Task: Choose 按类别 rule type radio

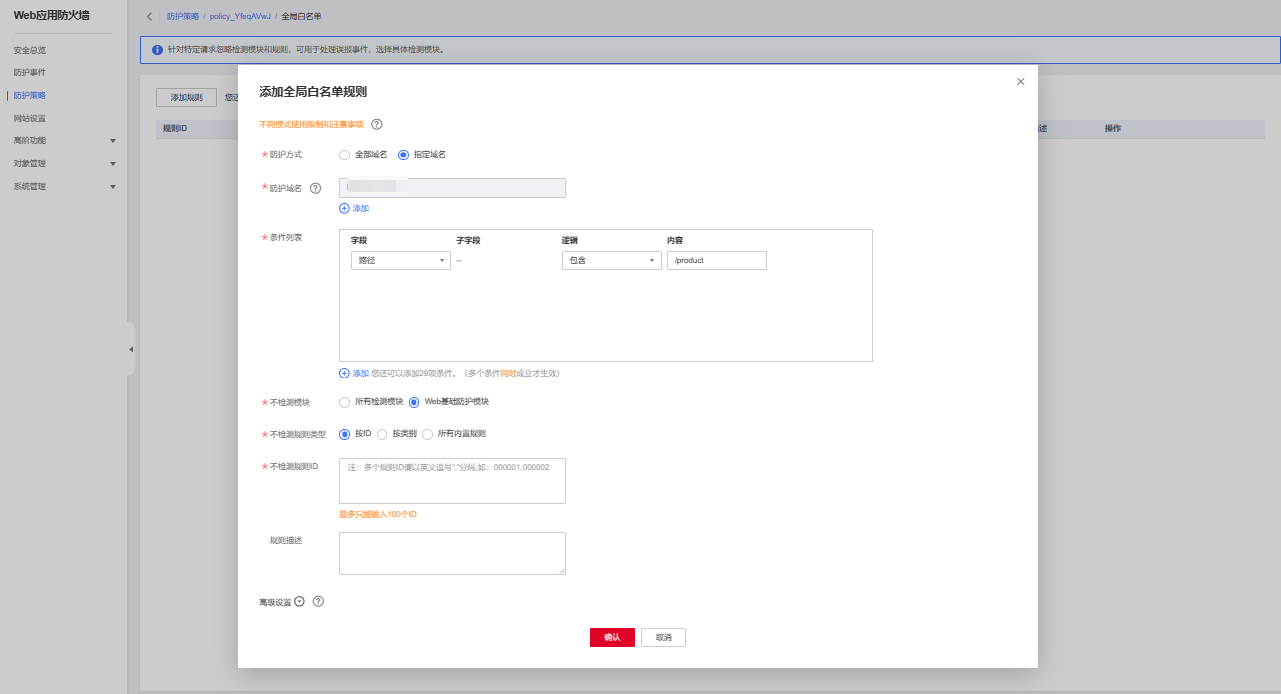Action: pos(382,434)
